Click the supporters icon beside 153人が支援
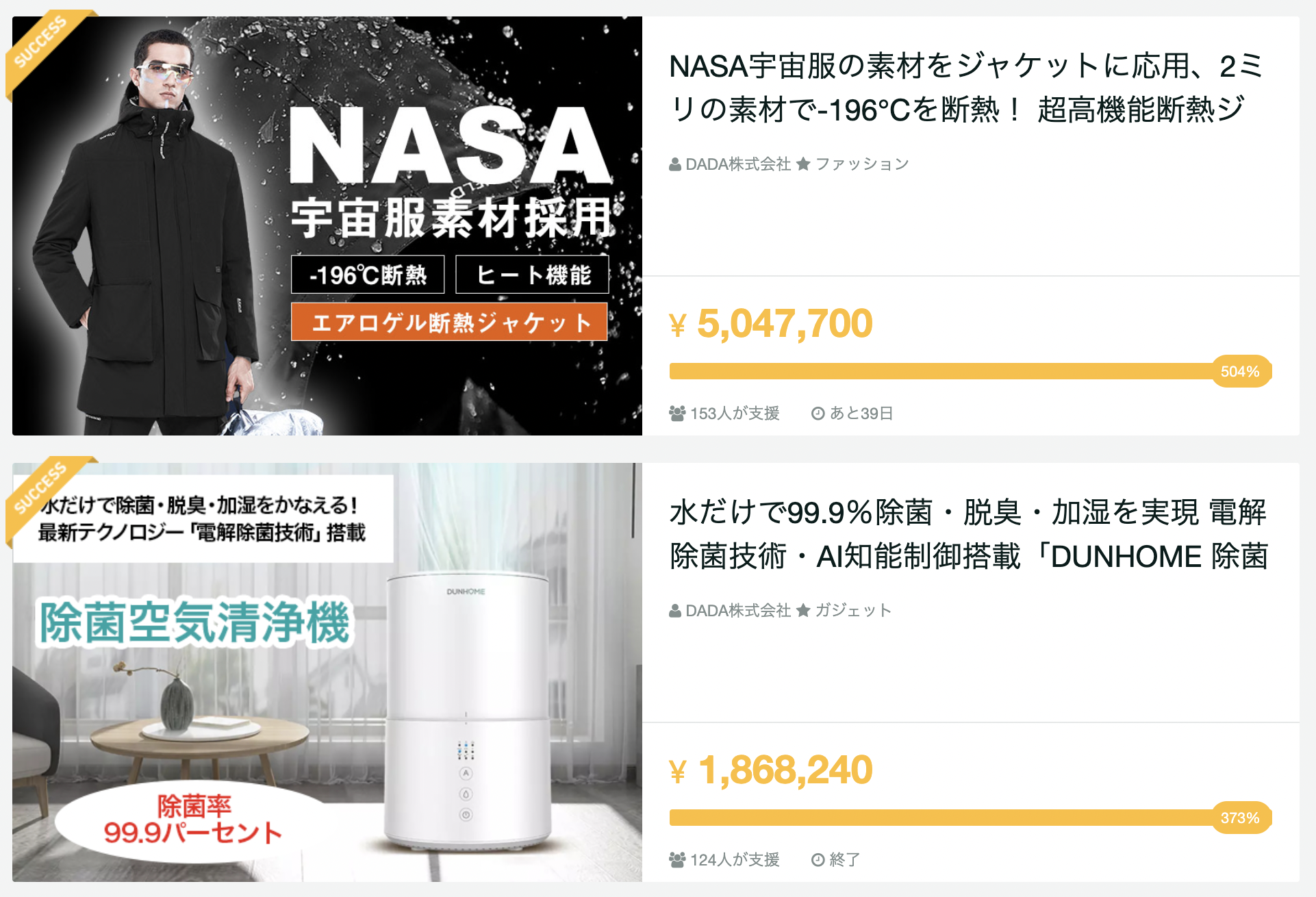Image resolution: width=1316 pixels, height=897 pixels. click(x=677, y=414)
